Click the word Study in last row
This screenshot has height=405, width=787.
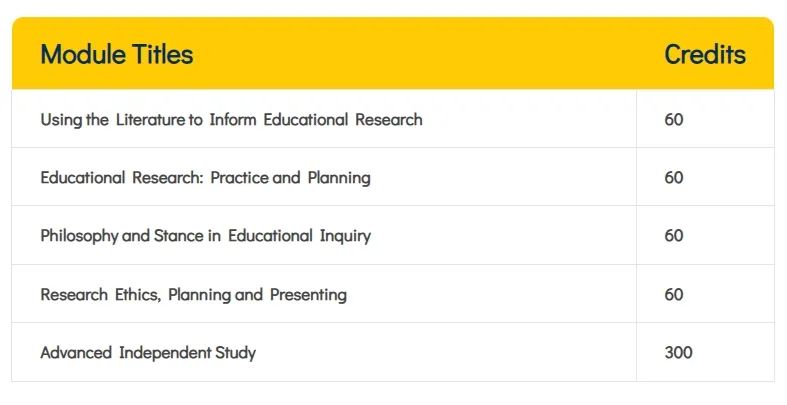[235, 353]
